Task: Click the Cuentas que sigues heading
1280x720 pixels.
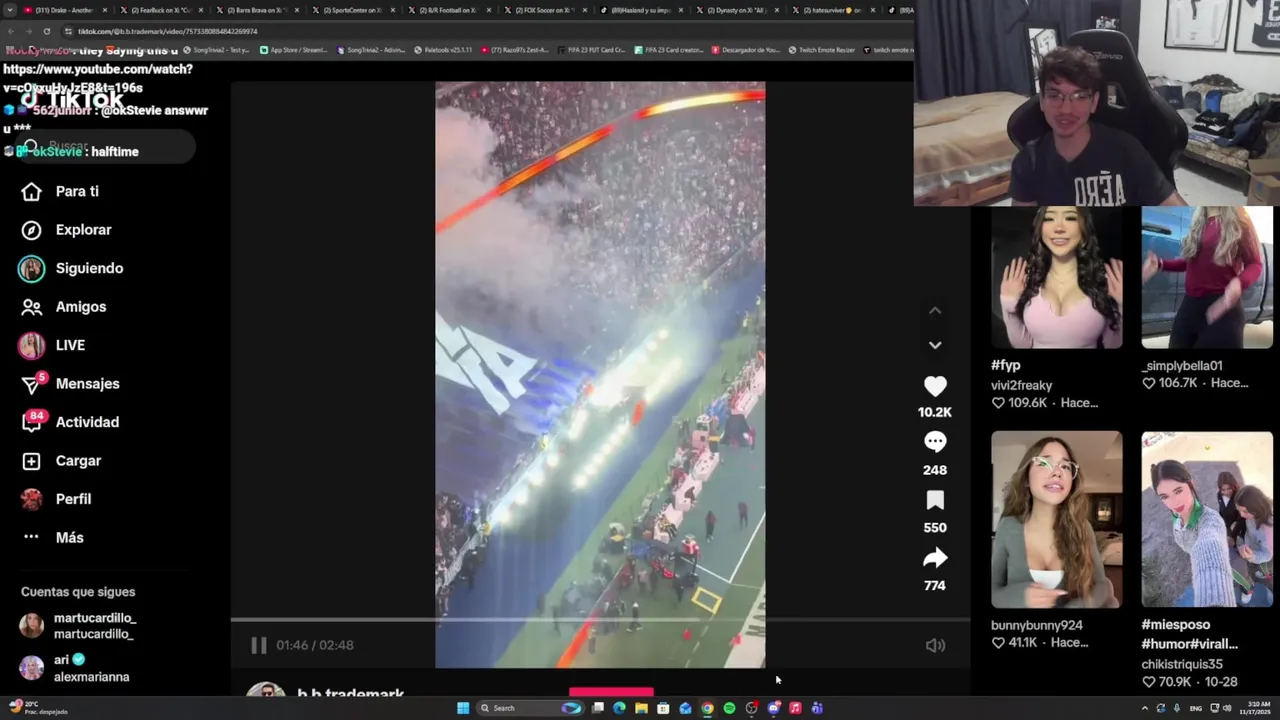Action: click(78, 592)
